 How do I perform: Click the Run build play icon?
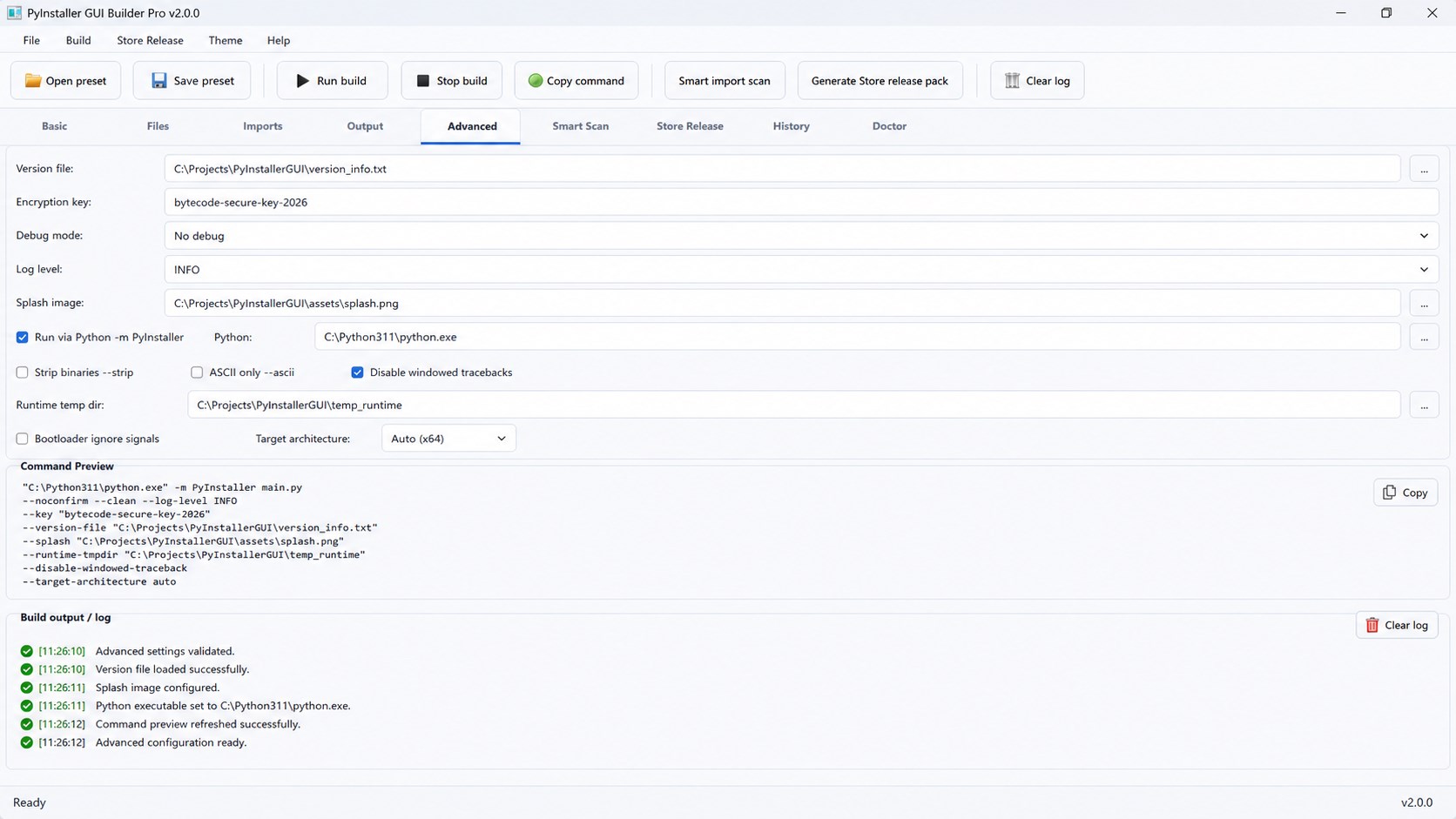tap(302, 81)
